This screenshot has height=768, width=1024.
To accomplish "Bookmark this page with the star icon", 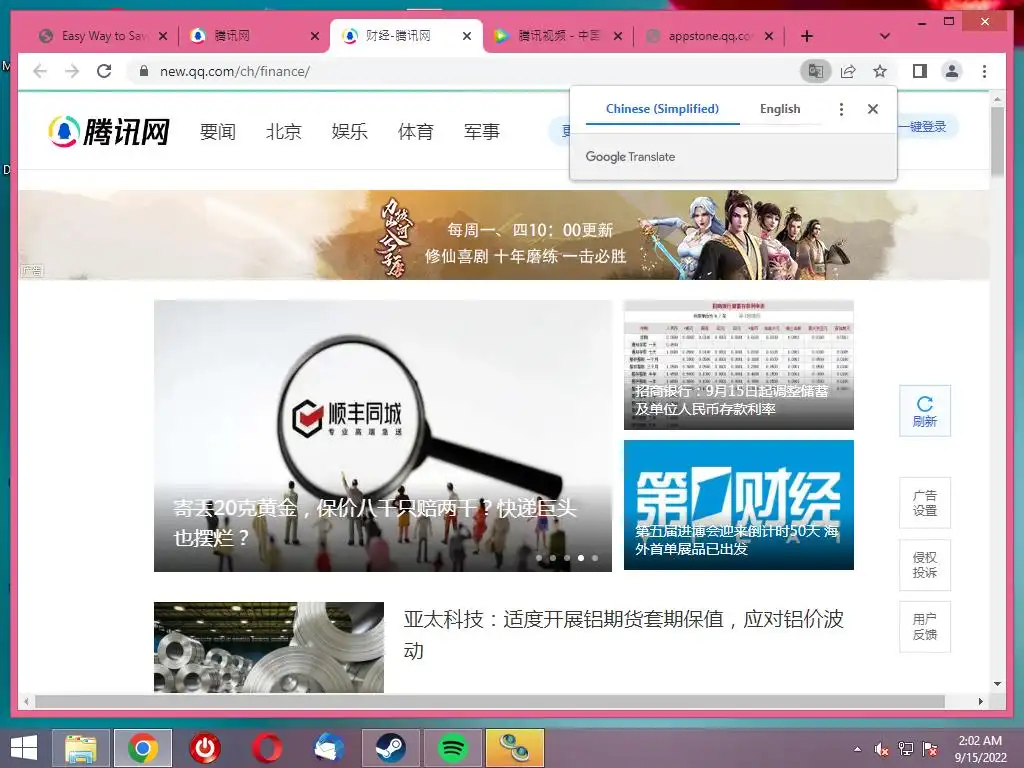I will pos(880,71).
